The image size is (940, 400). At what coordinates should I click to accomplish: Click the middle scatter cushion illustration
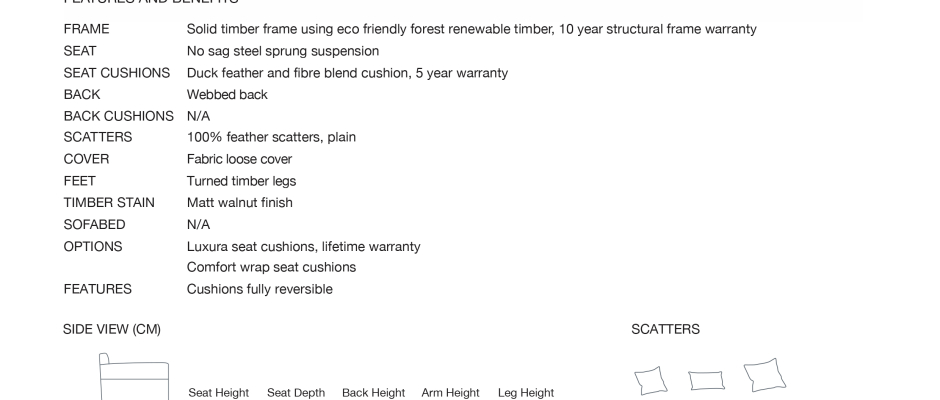tap(706, 380)
